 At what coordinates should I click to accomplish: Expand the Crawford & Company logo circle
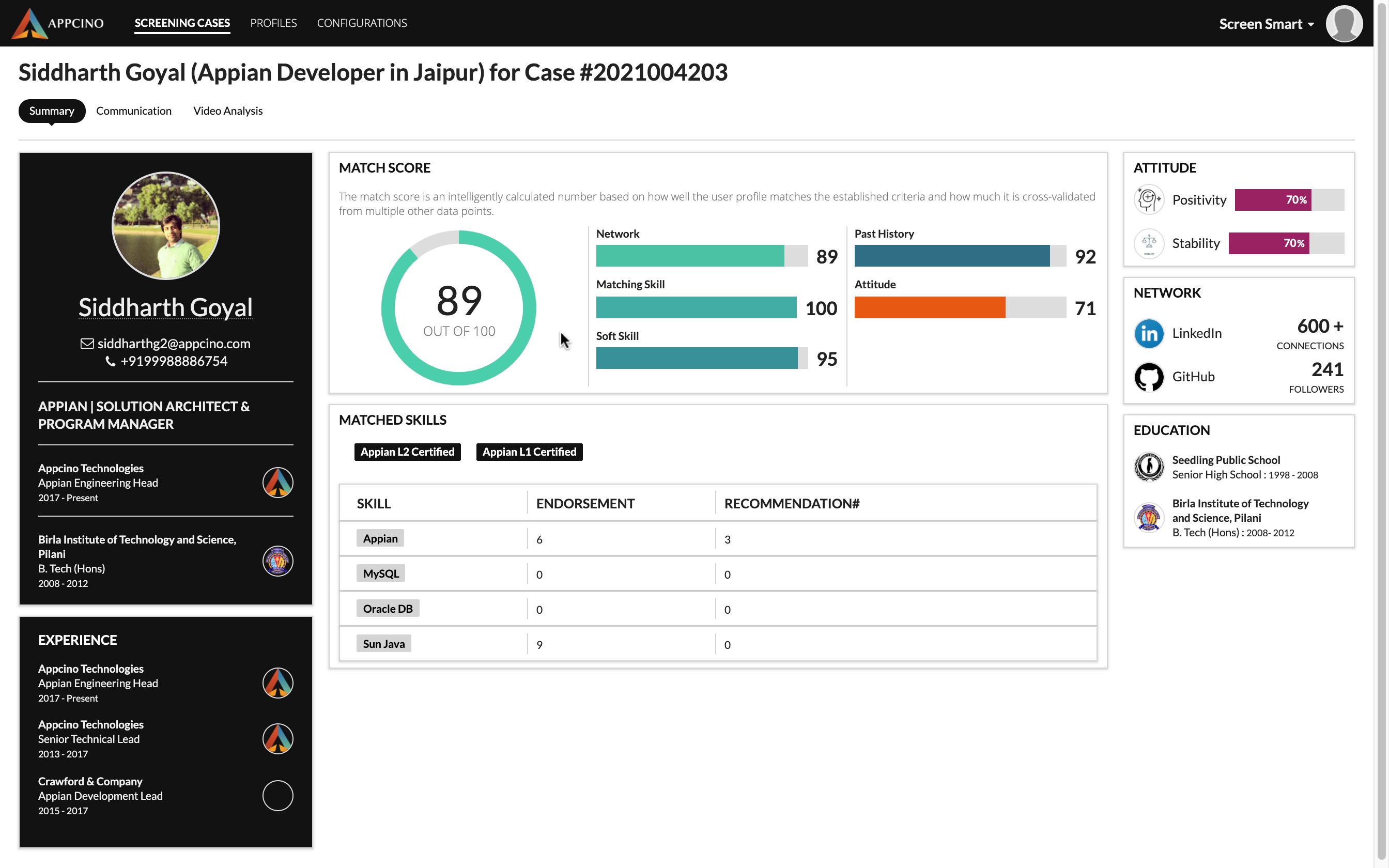277,795
